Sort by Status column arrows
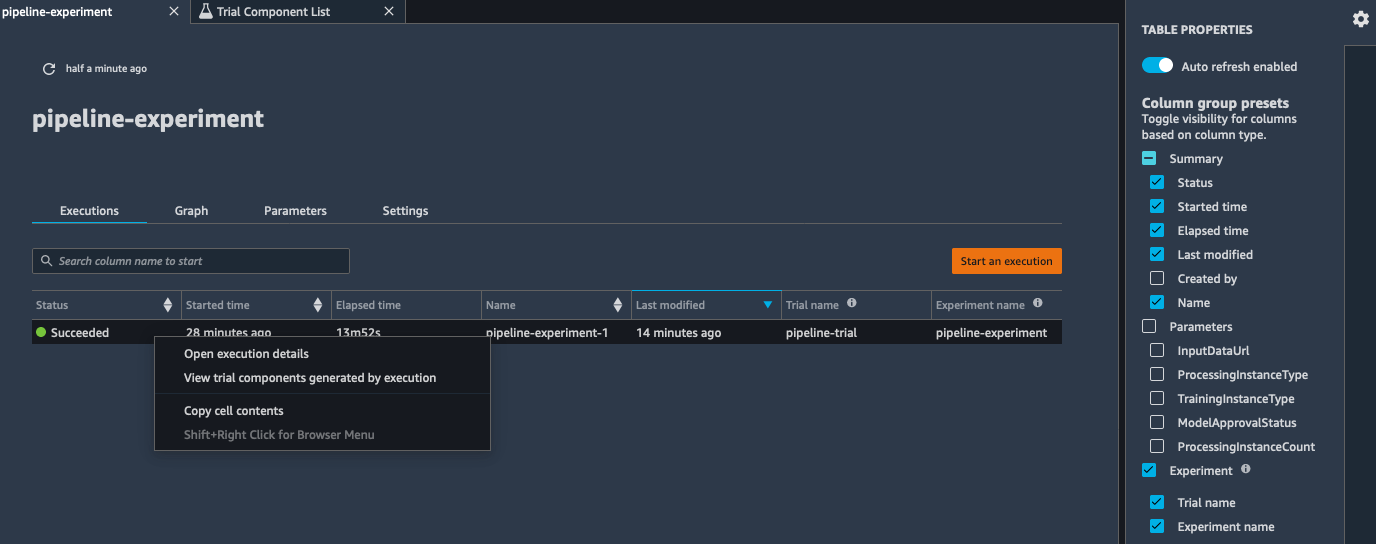The width and height of the screenshot is (1376, 544). tap(168, 305)
